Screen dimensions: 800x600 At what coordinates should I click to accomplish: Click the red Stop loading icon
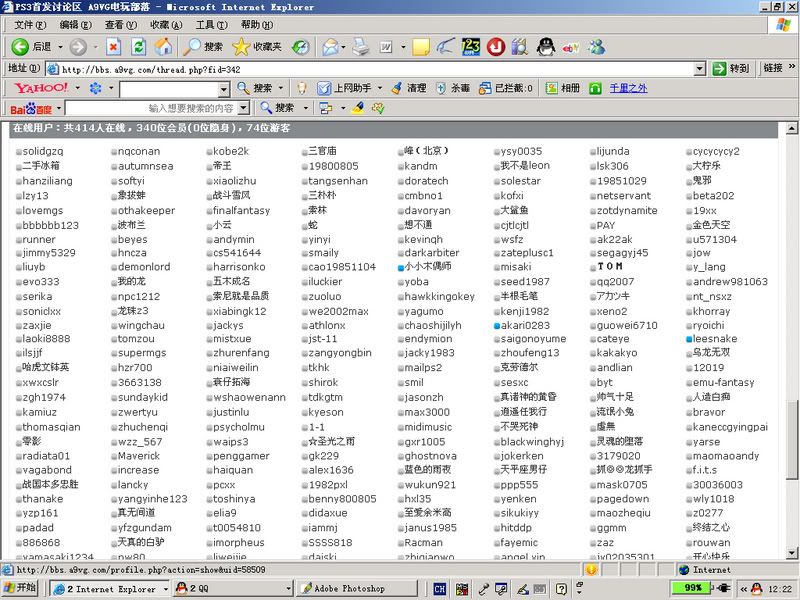(x=113, y=47)
